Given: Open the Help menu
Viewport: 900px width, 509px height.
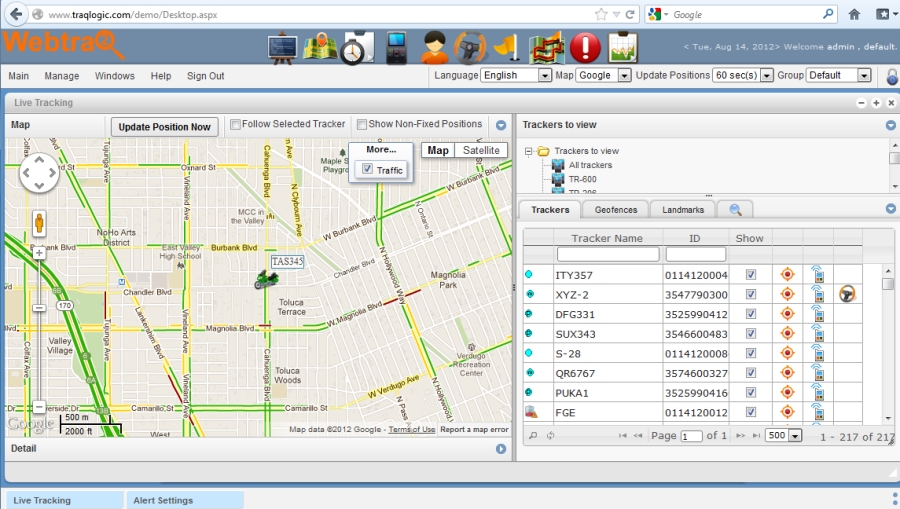Looking at the screenshot, I should click(161, 76).
